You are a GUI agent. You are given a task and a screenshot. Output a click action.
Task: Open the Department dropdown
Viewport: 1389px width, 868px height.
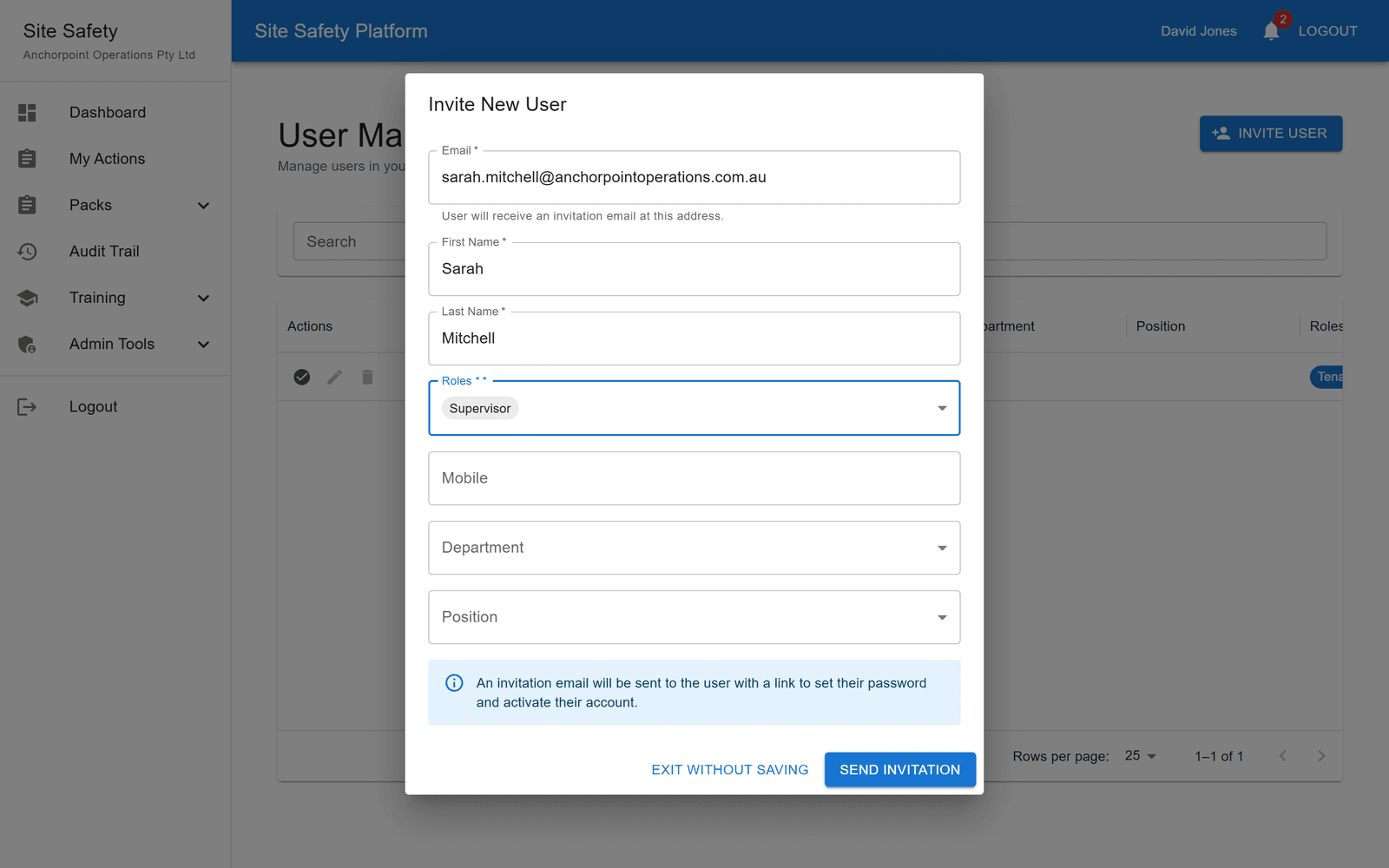pos(694,548)
